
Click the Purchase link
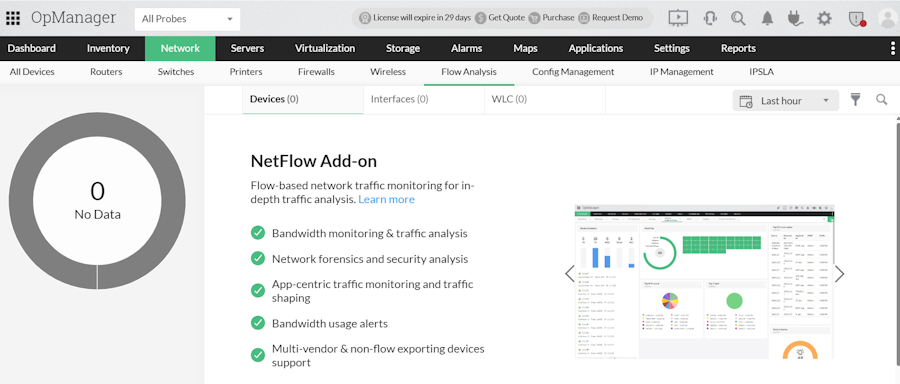558,18
